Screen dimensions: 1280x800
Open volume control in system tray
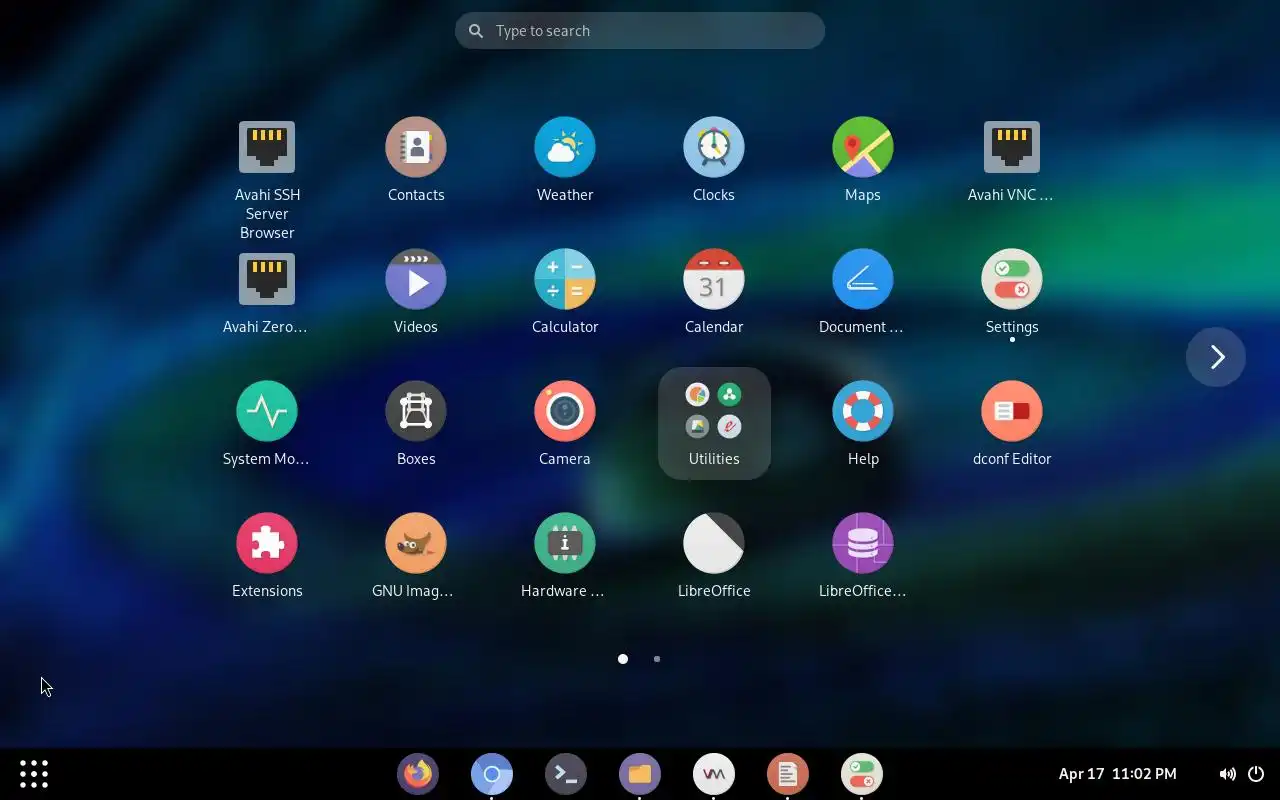tap(1227, 774)
